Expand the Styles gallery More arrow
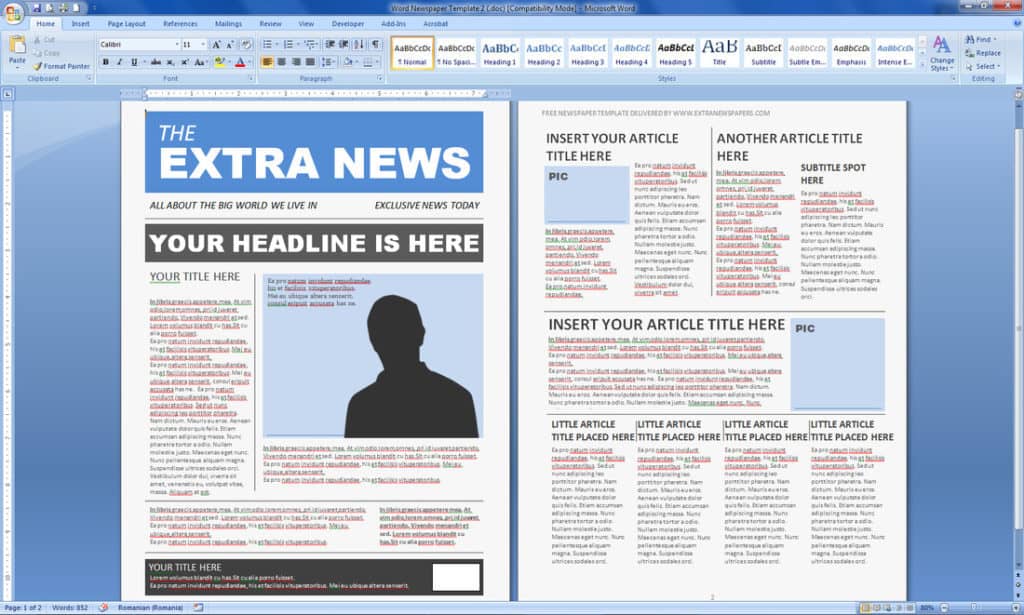Screen dimensions: 1024x615 click(x=922, y=63)
